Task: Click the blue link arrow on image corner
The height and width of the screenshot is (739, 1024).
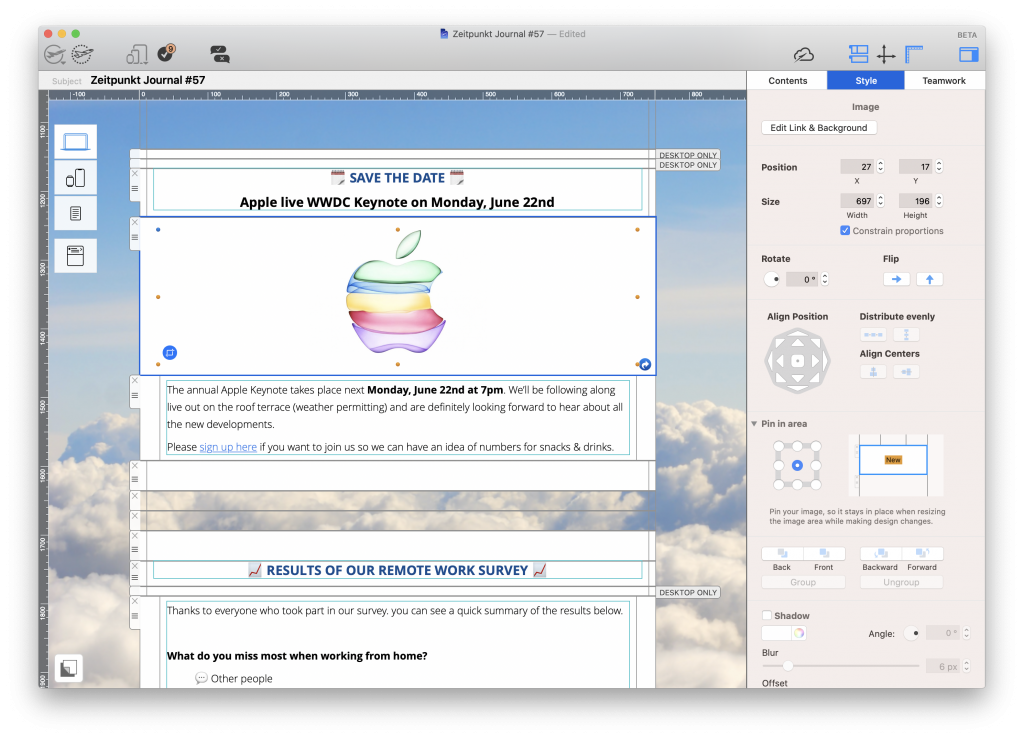Action: point(645,364)
